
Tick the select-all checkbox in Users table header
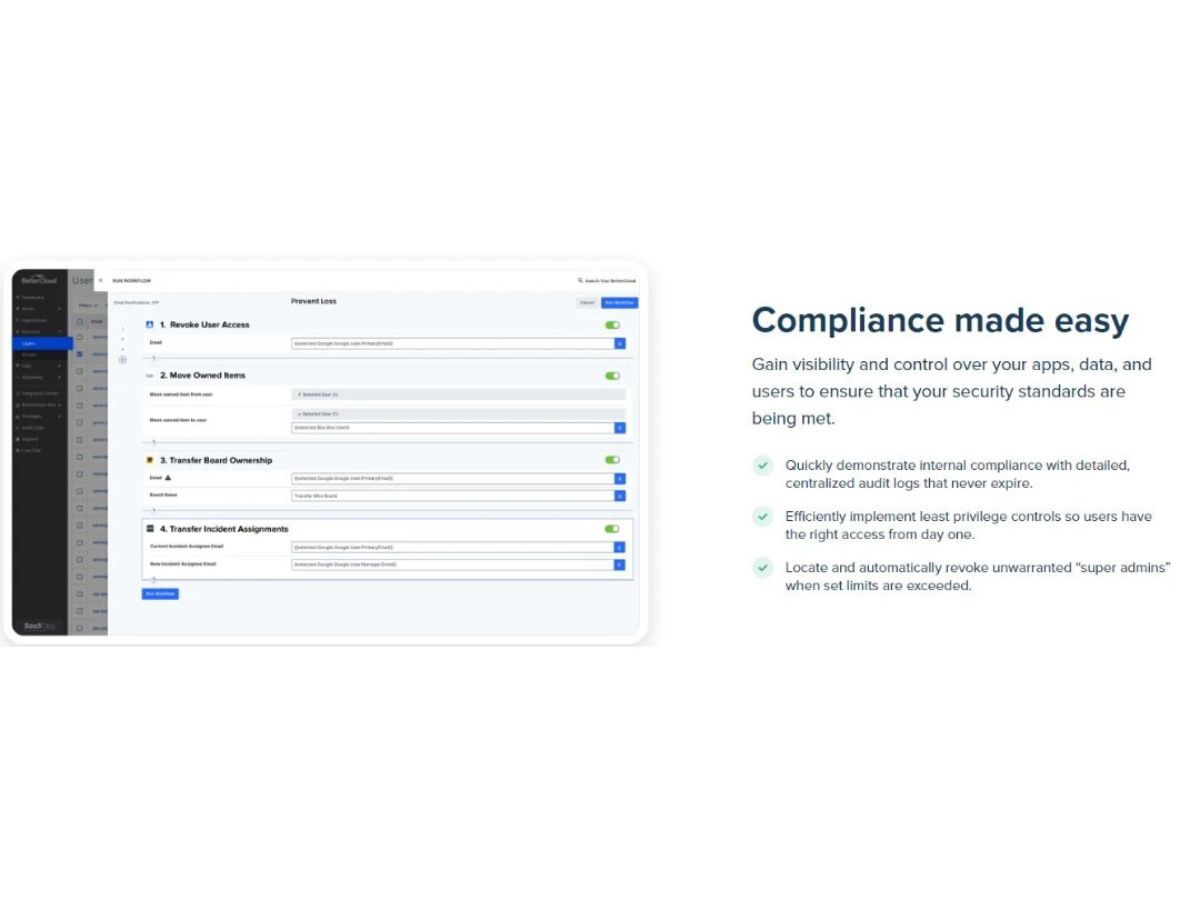click(x=80, y=322)
